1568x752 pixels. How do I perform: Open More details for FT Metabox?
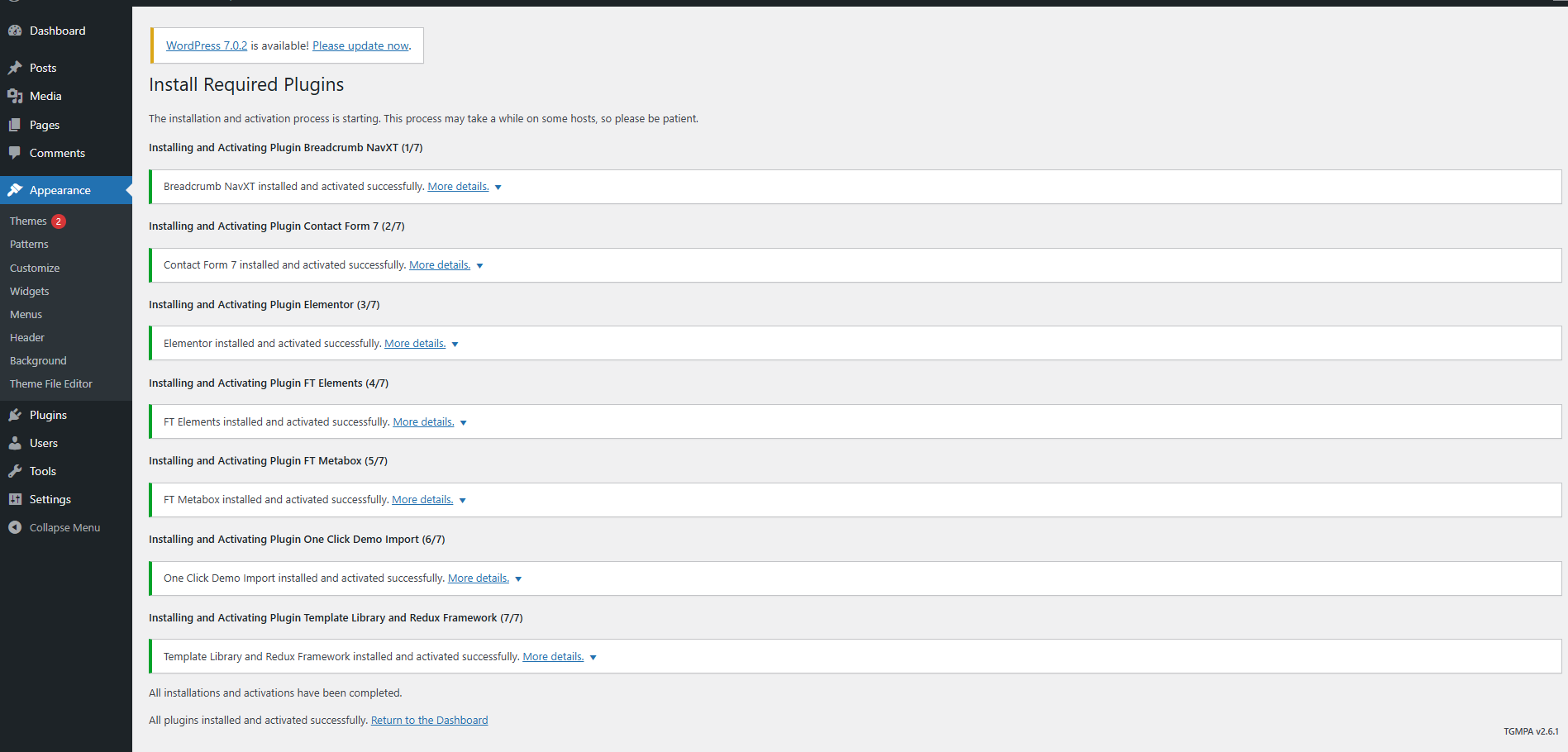tap(422, 500)
